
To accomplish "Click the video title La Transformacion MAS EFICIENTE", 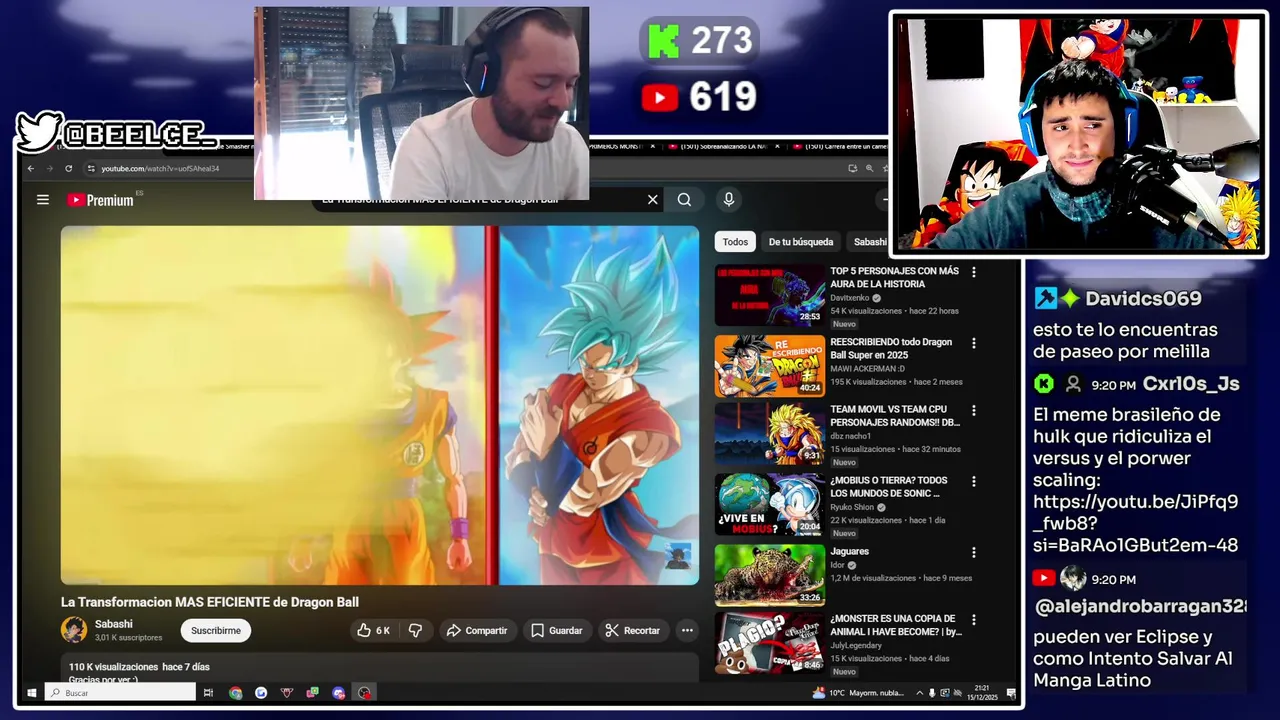I will point(210,602).
